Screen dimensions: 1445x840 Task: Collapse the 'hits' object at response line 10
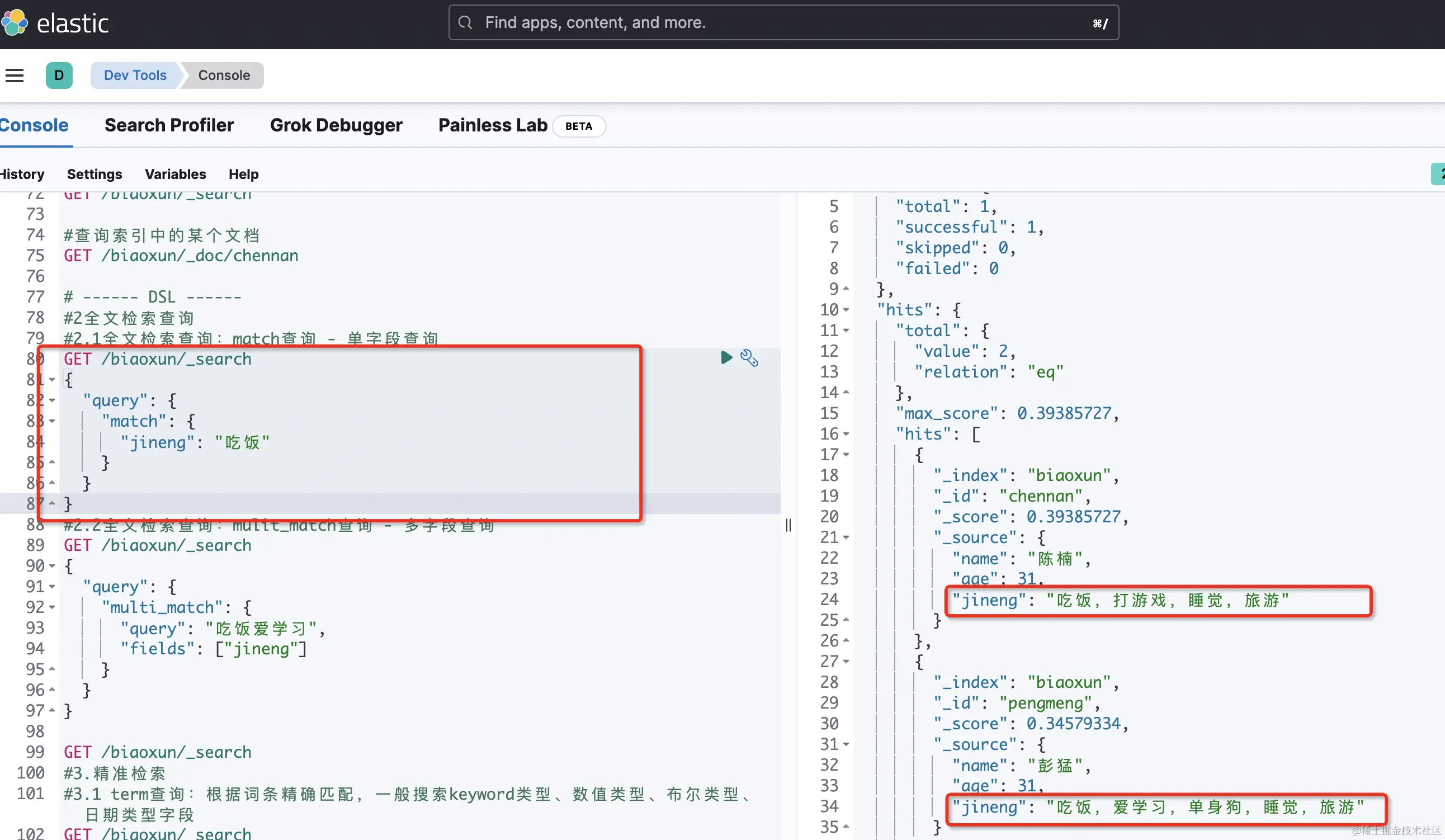click(x=847, y=310)
